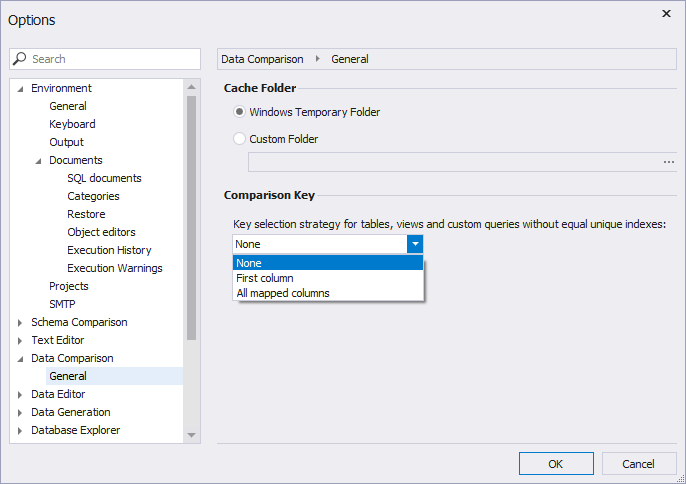The height and width of the screenshot is (484, 686).
Task: Click the search magnifier icon
Action: pos(19,59)
